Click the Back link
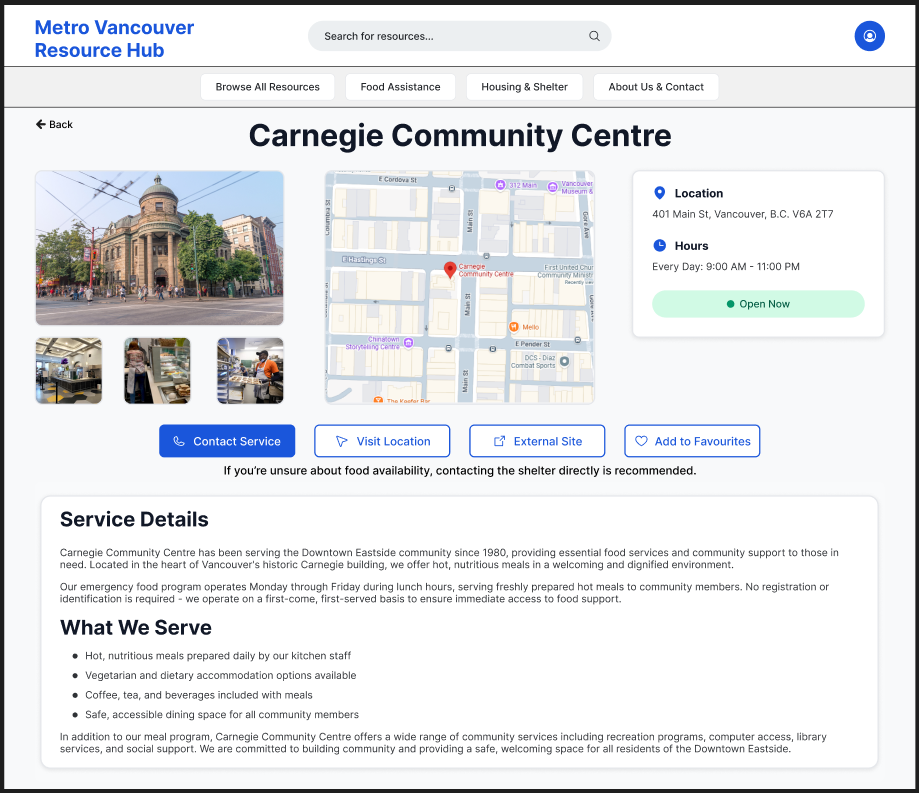This screenshot has height=793, width=919. [54, 124]
